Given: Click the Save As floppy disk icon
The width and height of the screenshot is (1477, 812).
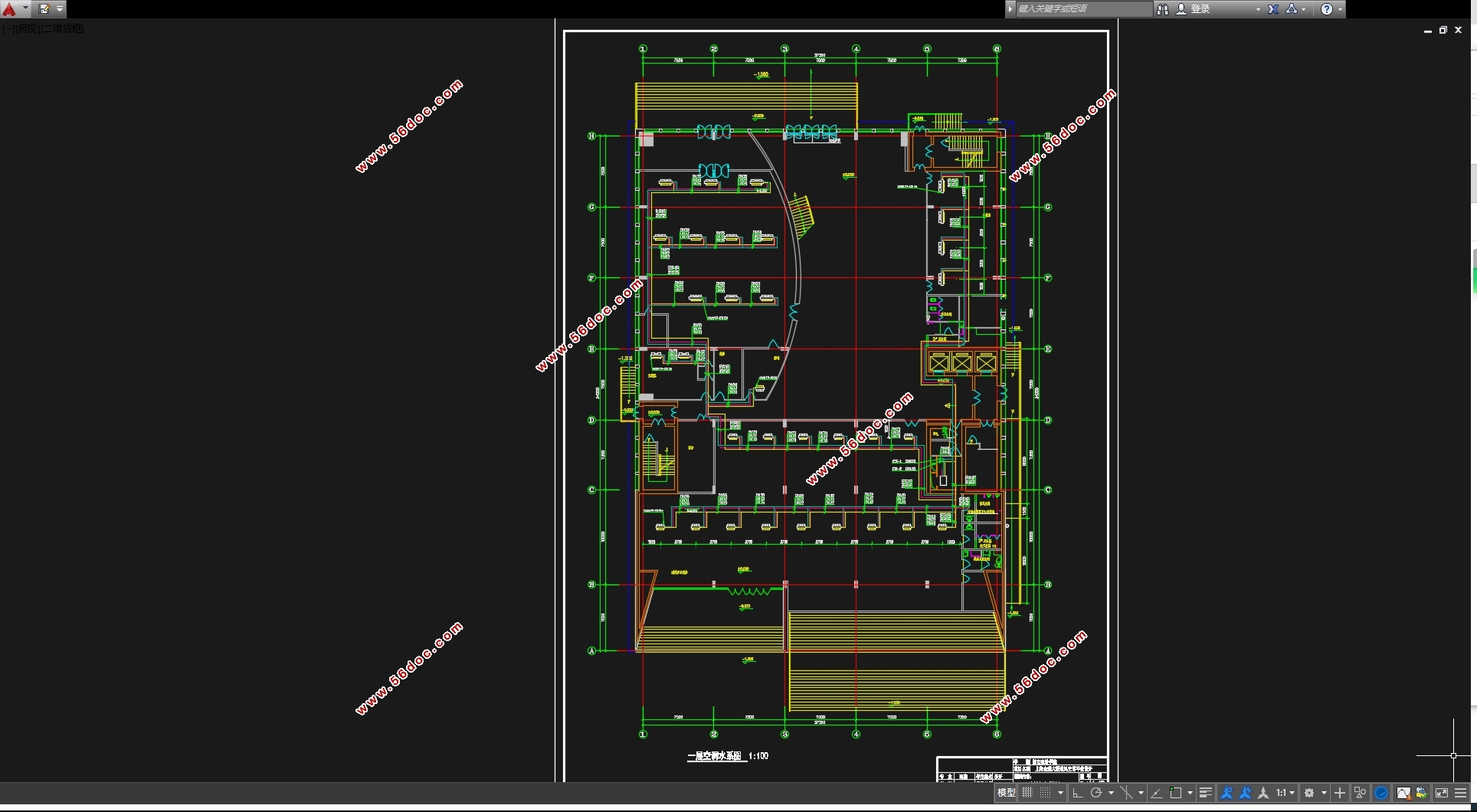Looking at the screenshot, I should coord(44,9).
